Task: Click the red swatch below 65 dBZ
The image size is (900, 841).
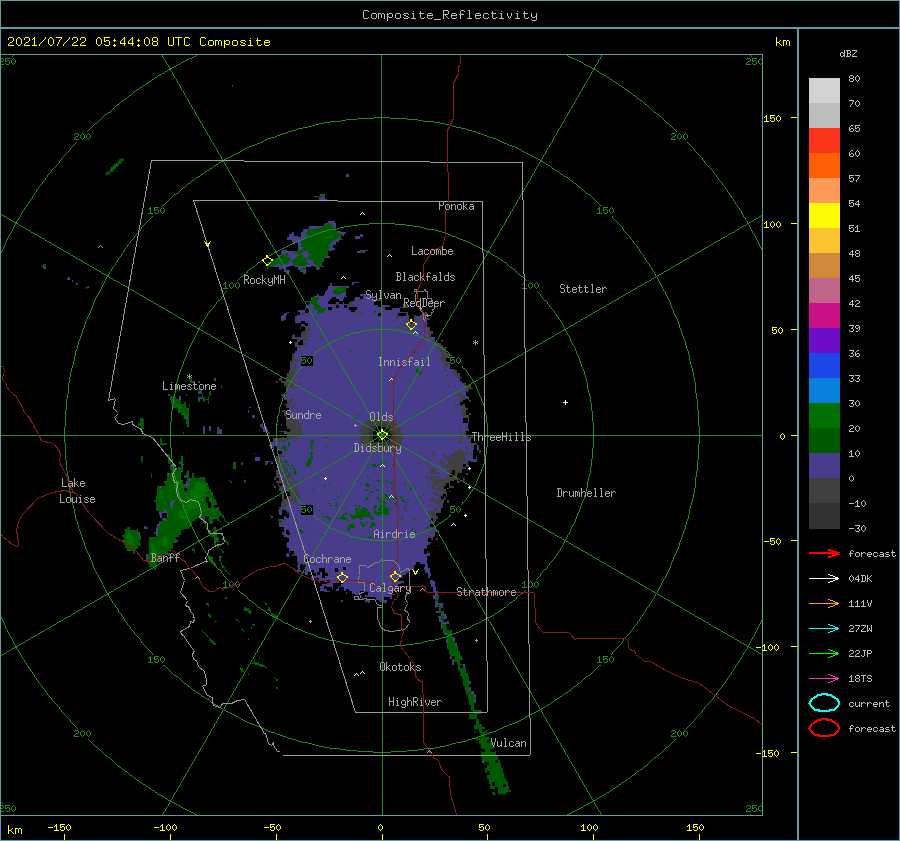Action: click(x=824, y=141)
